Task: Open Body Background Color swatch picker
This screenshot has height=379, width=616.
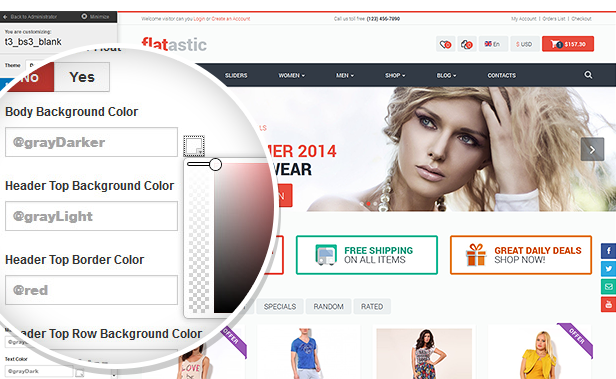Action: pyautogui.click(x=194, y=146)
